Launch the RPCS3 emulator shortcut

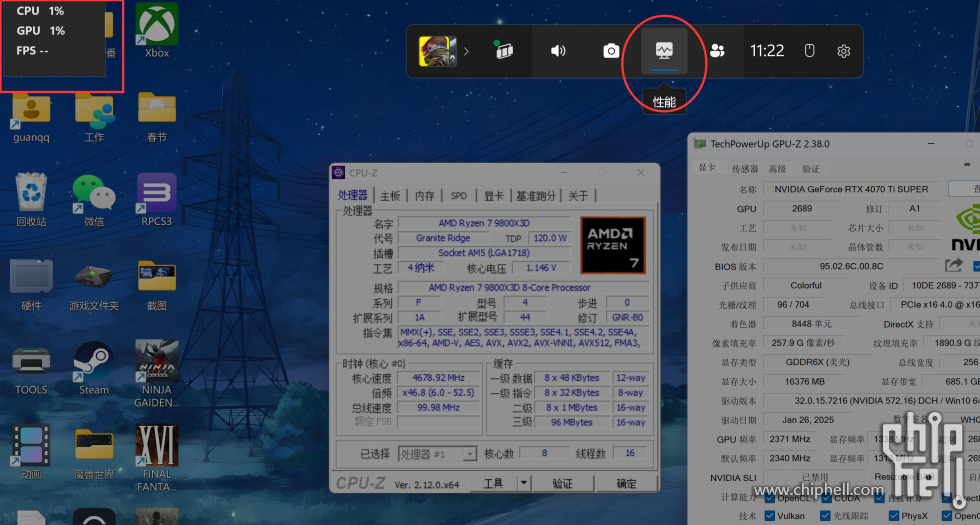(x=157, y=200)
